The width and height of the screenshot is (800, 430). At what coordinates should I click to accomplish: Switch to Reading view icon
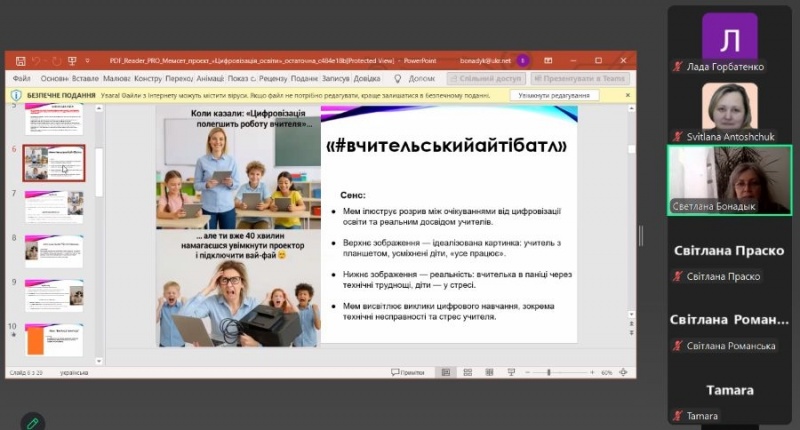(x=489, y=372)
